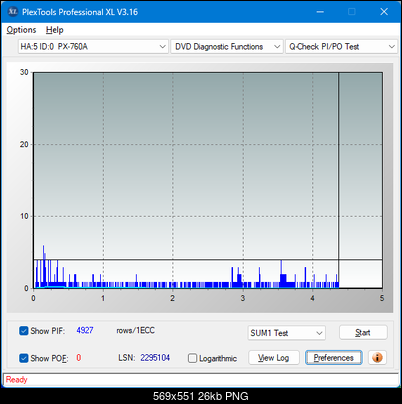Open the SUM1 Test dropdown
402x404 pixels.
(x=286, y=333)
